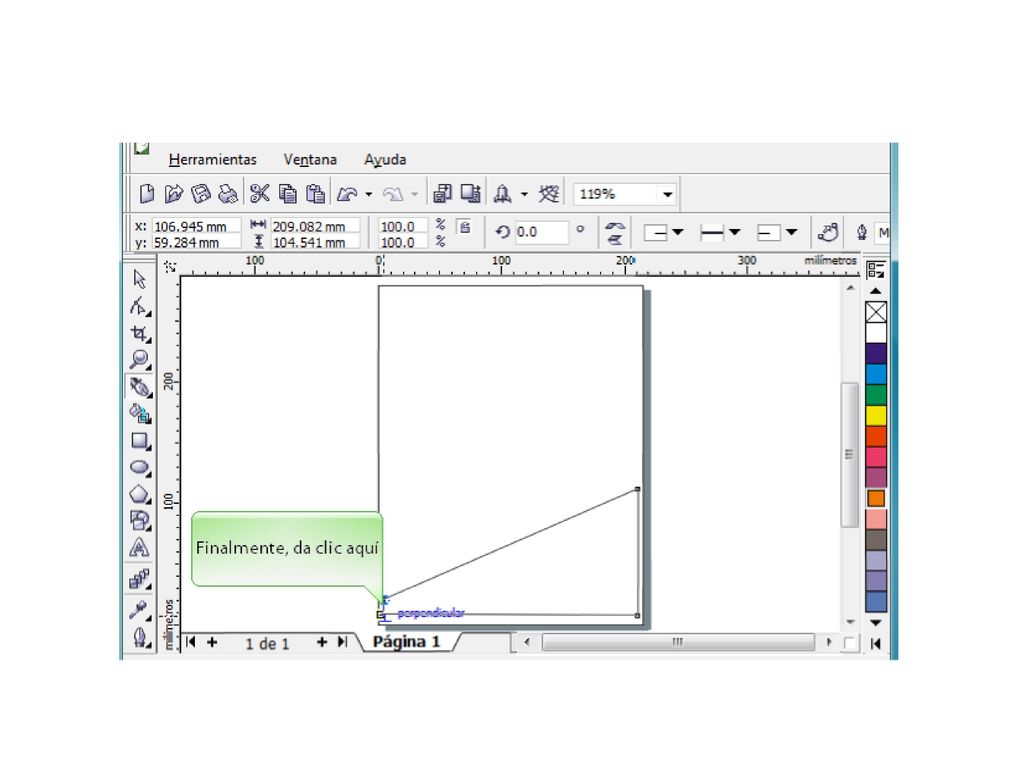Open the Ayuda menu
The width and height of the screenshot is (1024, 768).
pyautogui.click(x=385, y=159)
